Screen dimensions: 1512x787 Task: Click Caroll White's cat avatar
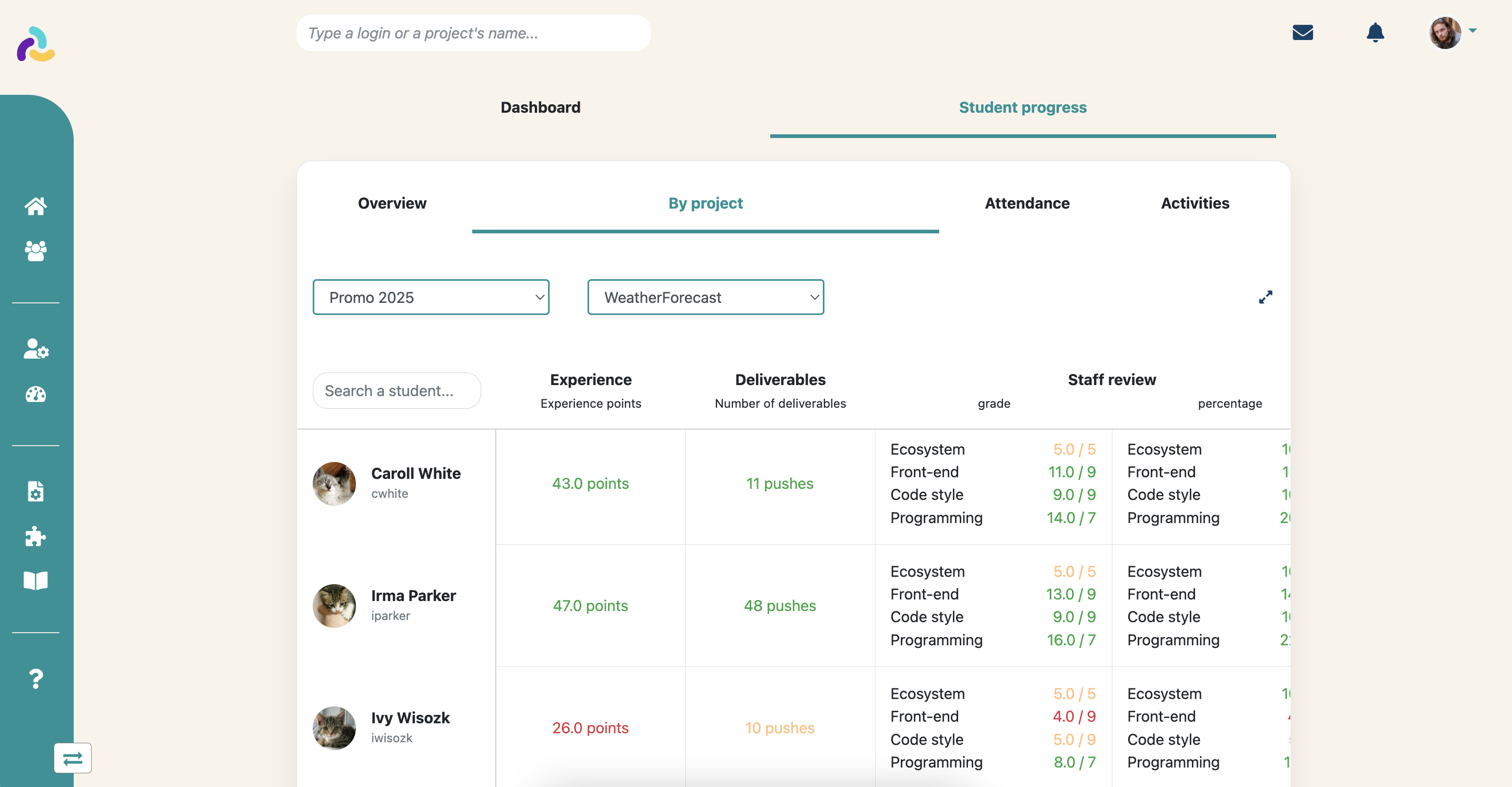tap(334, 484)
